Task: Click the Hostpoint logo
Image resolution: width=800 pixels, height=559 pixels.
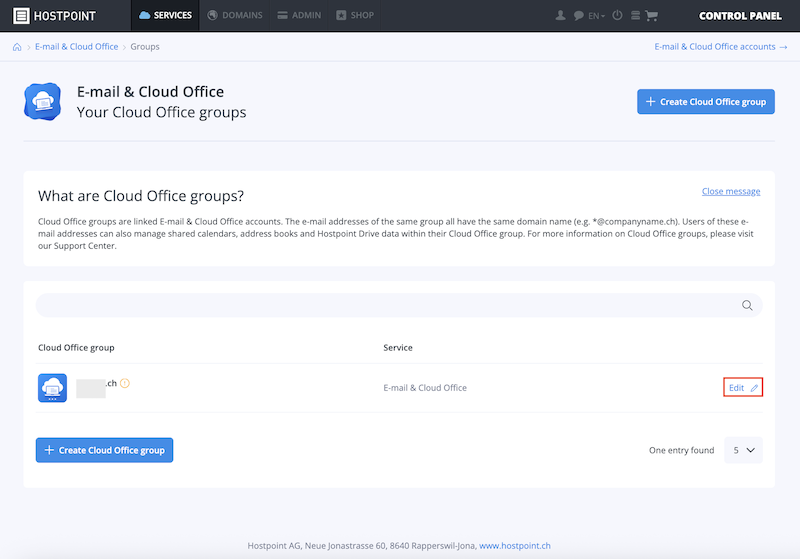Action: point(54,16)
